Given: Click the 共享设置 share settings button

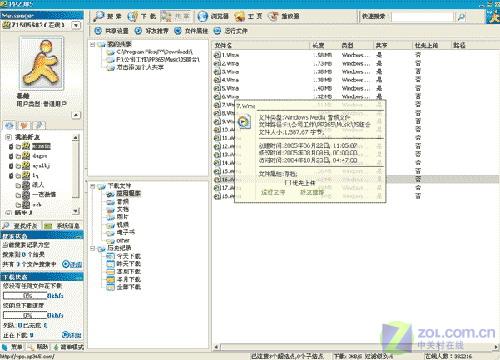Looking at the screenshot, I should point(111,31).
